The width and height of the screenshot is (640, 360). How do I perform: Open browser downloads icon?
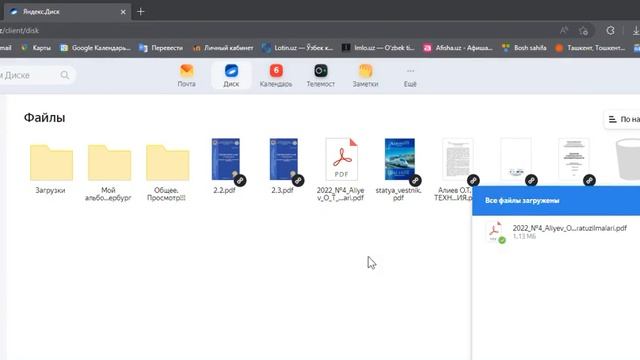tap(636, 31)
